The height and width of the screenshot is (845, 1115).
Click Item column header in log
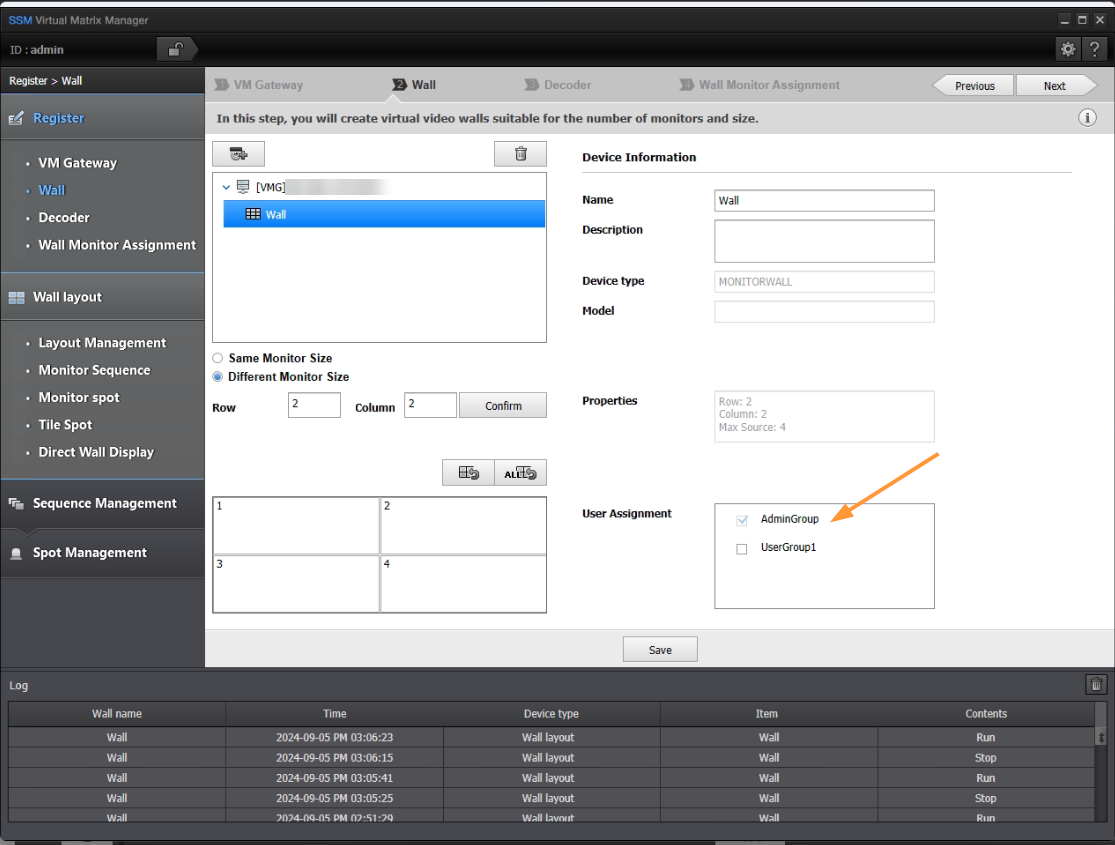tap(768, 713)
